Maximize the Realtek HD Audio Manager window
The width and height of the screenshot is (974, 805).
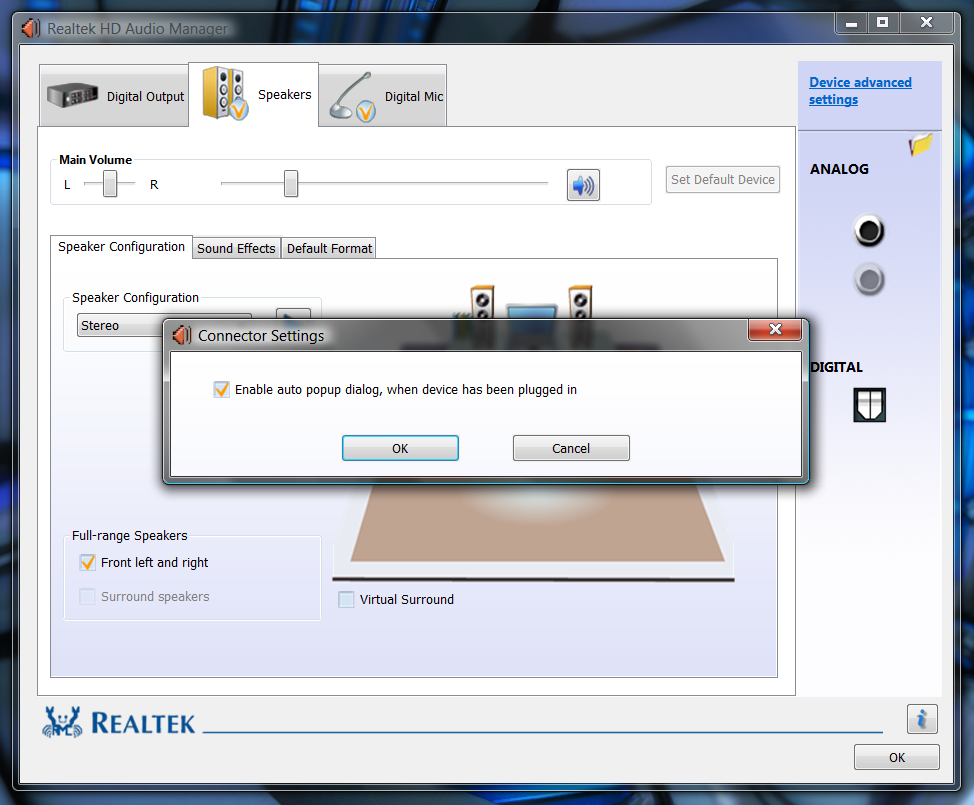882,23
